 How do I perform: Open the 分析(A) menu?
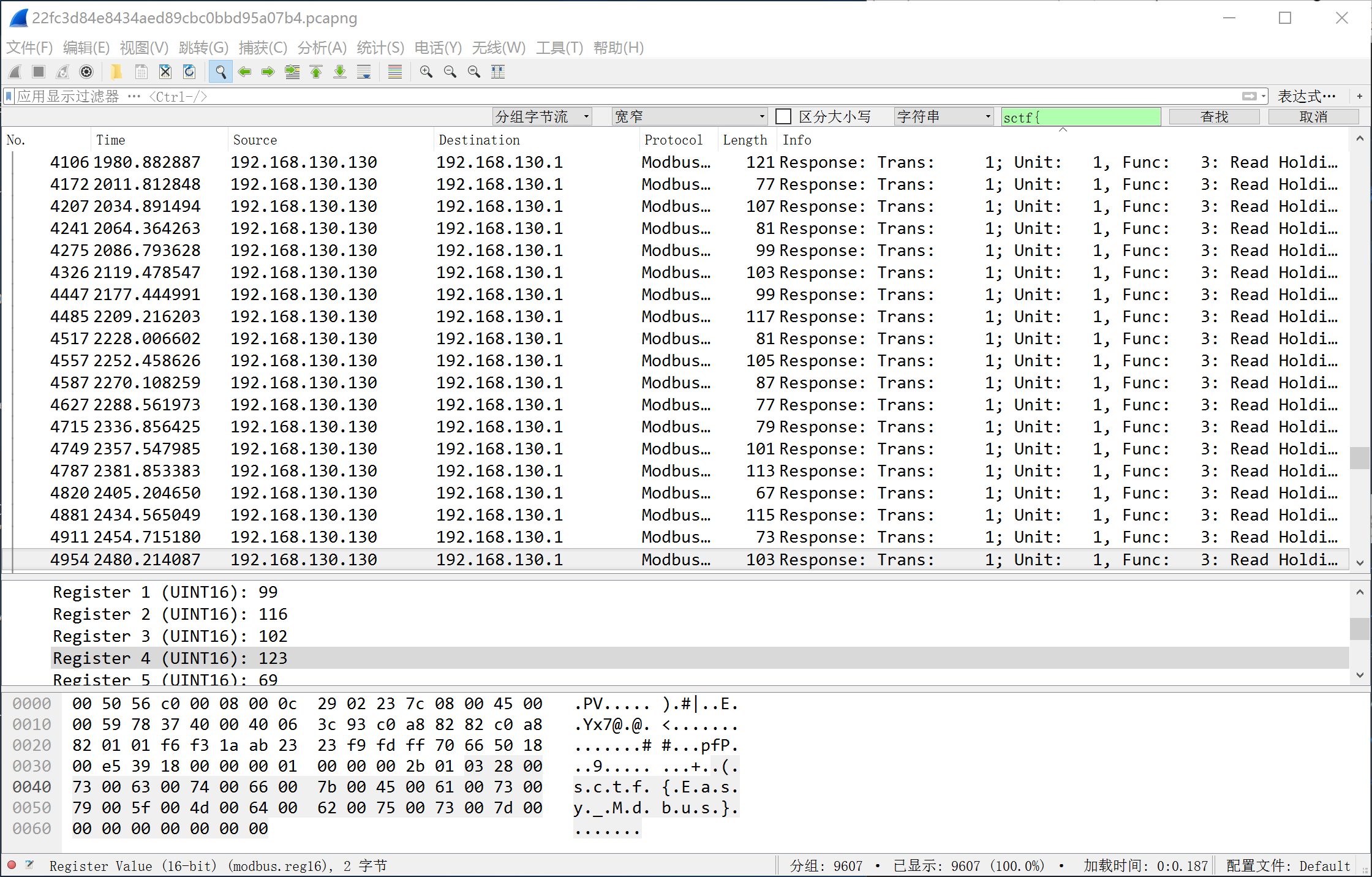[322, 48]
